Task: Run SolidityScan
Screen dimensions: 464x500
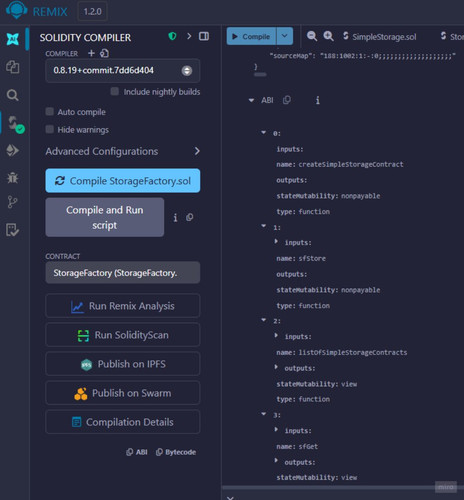Action: click(x=123, y=335)
